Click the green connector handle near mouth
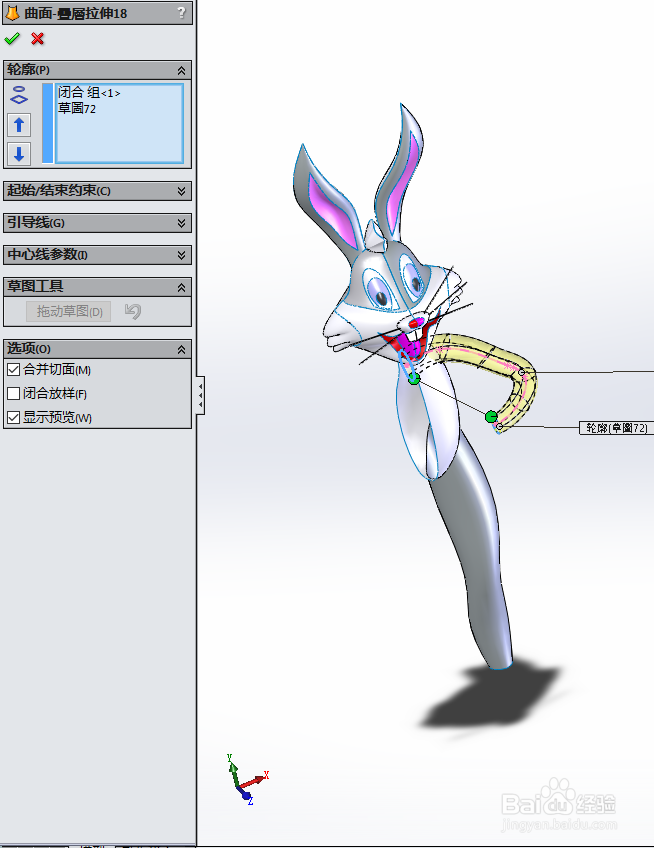 pos(414,379)
